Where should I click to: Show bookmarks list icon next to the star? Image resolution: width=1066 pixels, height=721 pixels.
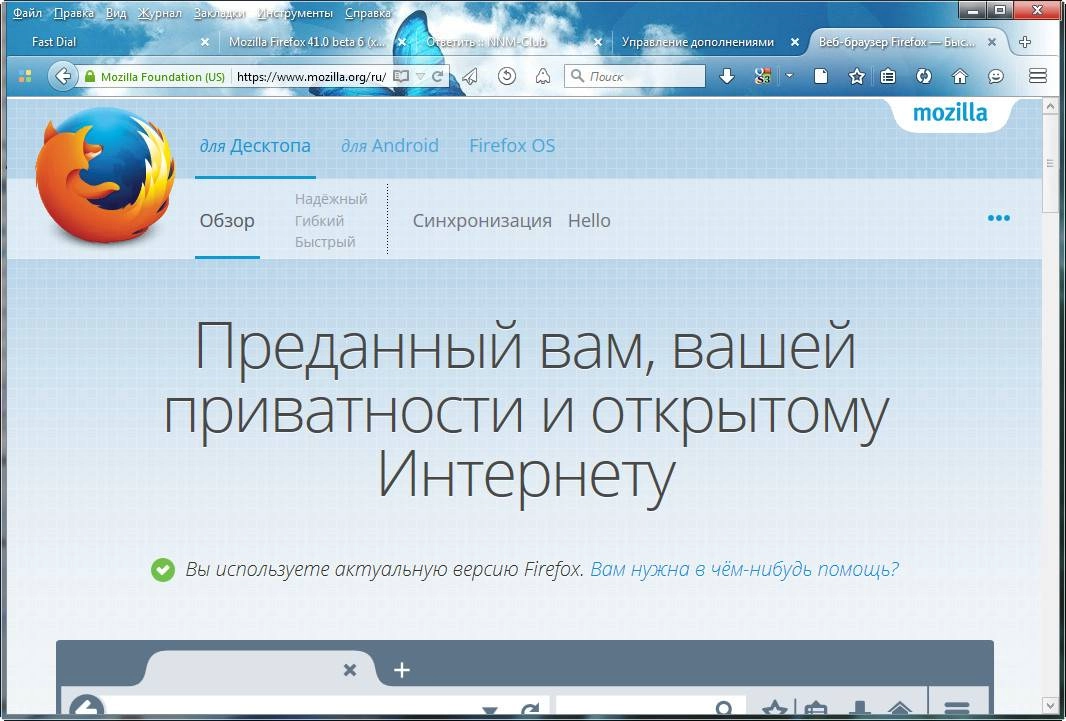pos(888,76)
